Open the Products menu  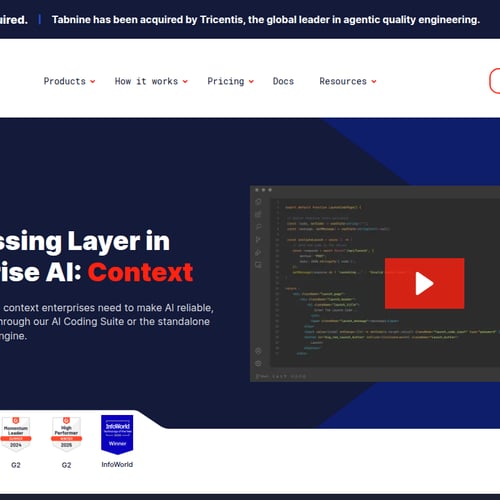point(65,81)
